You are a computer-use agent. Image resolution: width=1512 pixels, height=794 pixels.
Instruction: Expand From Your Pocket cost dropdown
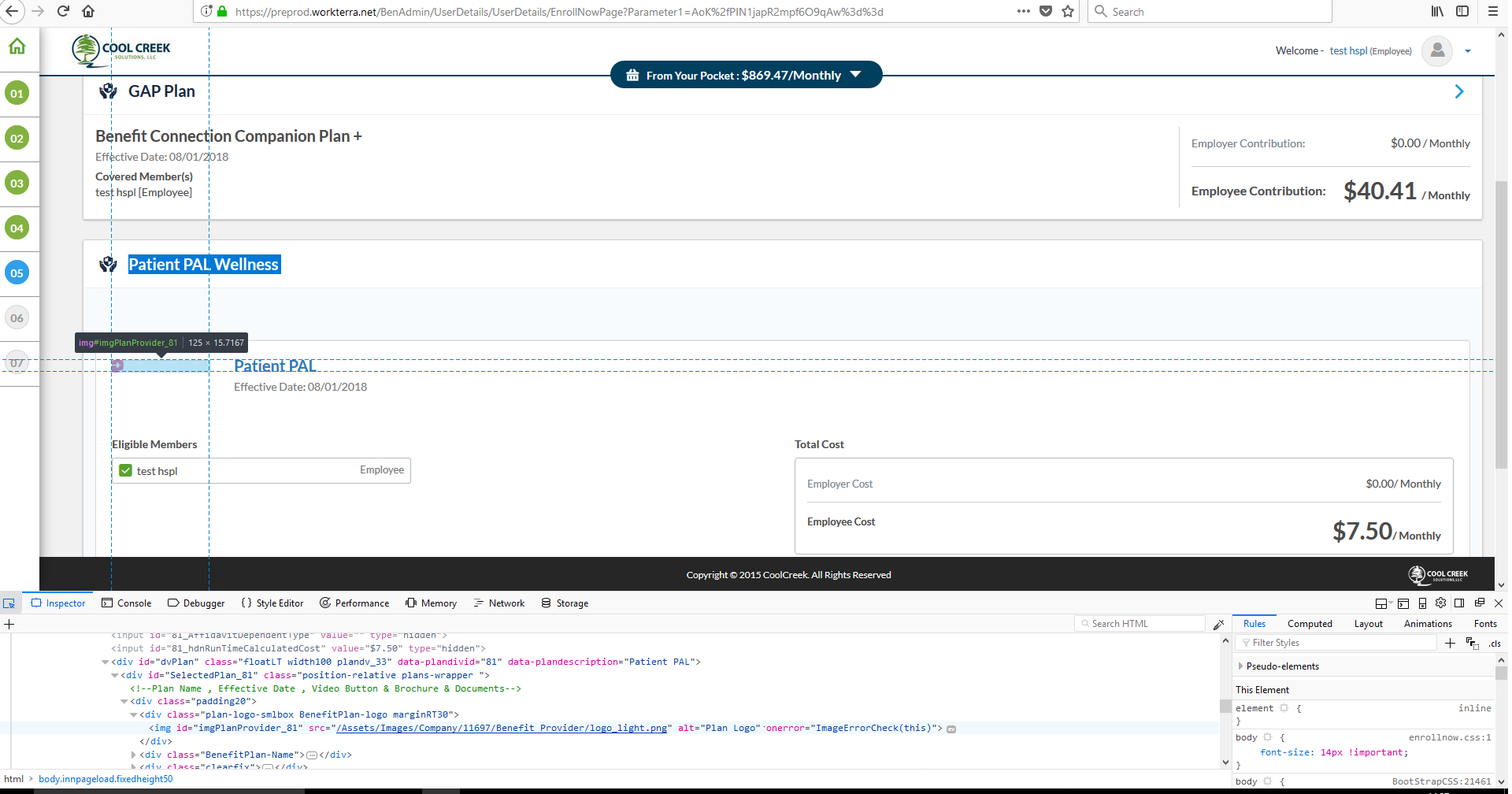click(x=856, y=74)
